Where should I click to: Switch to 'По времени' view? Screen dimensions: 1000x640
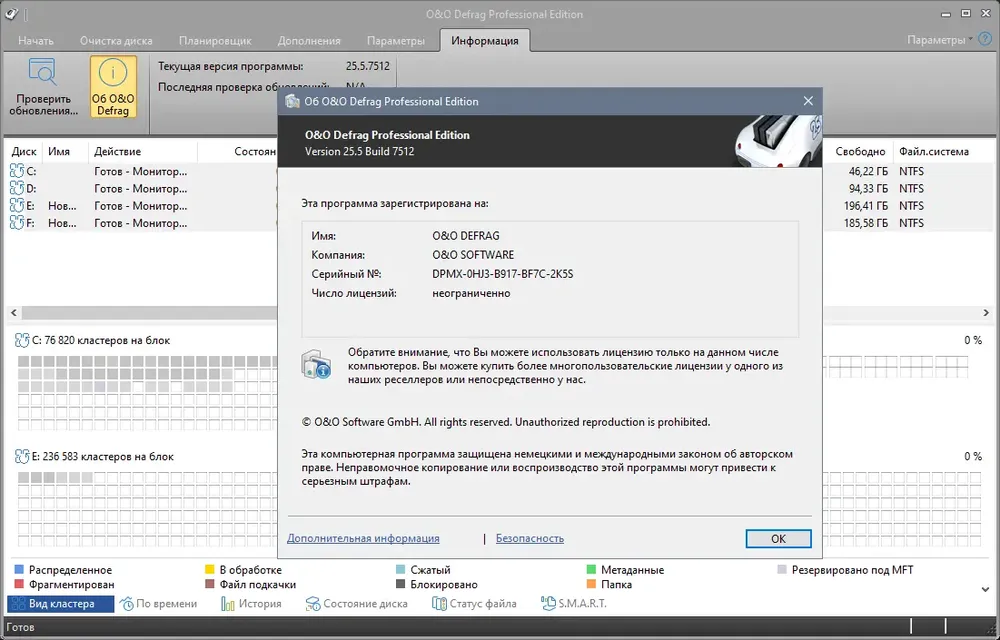pos(159,603)
